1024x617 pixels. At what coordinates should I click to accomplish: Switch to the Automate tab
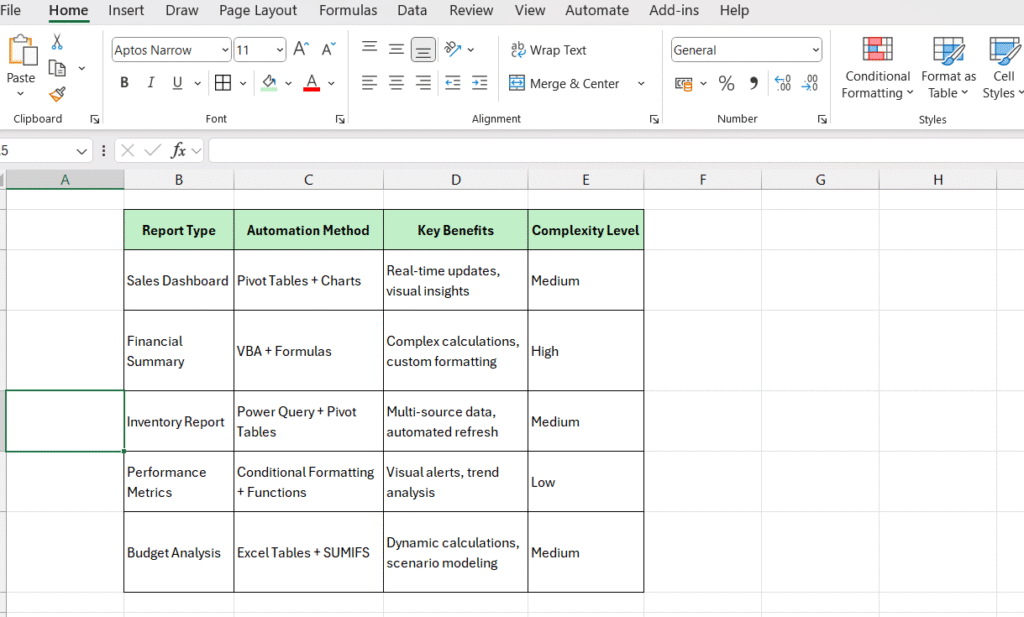pos(597,10)
